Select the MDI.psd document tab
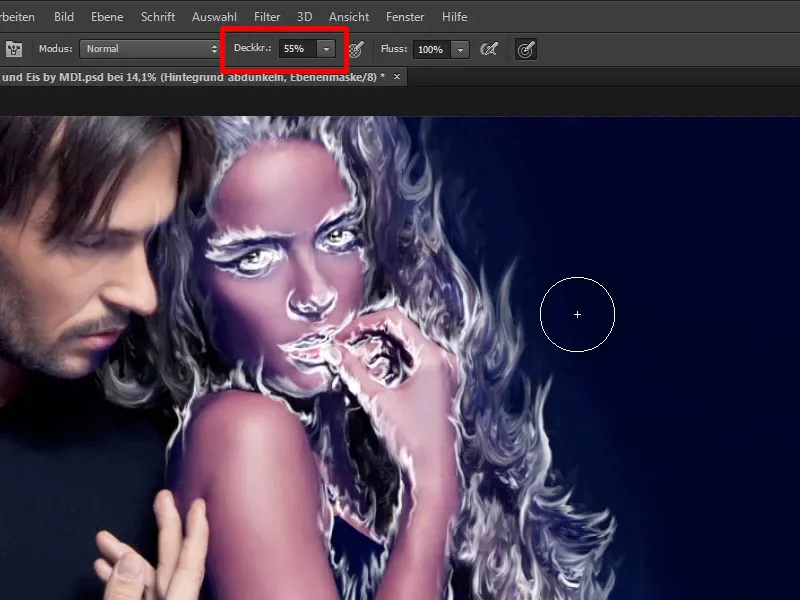The height and width of the screenshot is (600, 800). pyautogui.click(x=190, y=77)
